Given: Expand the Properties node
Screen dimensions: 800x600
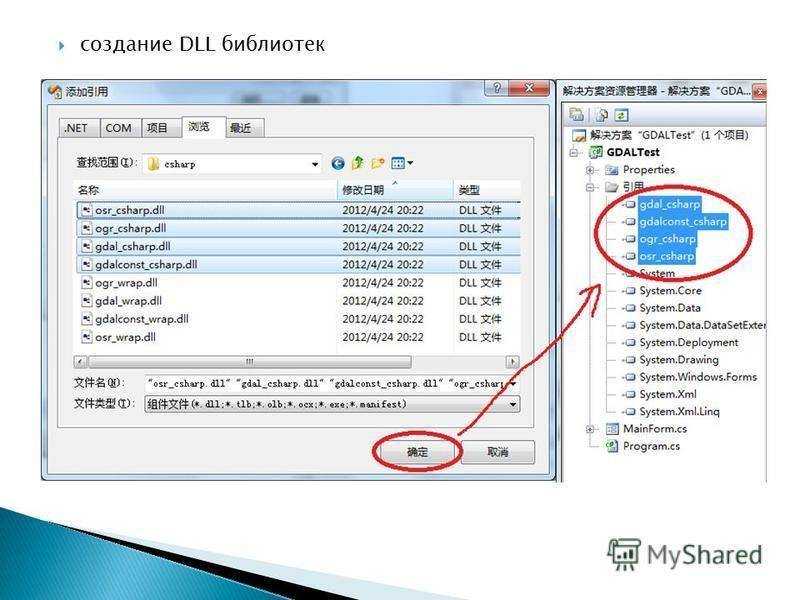Looking at the screenshot, I should click(x=591, y=170).
